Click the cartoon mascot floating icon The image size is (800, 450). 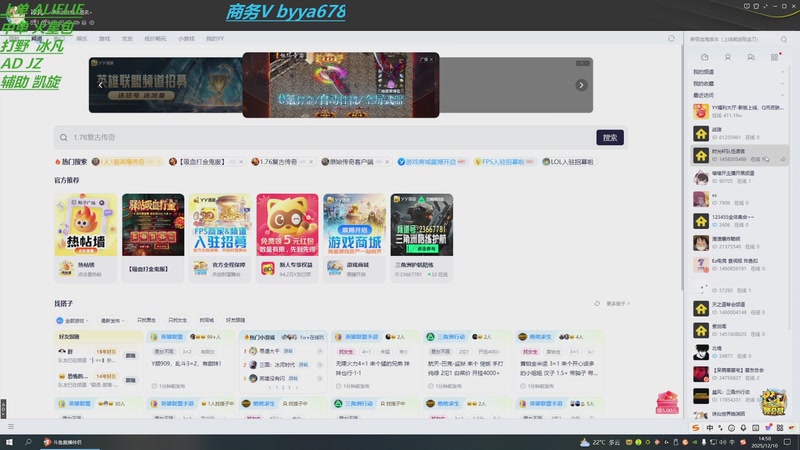[x=773, y=402]
